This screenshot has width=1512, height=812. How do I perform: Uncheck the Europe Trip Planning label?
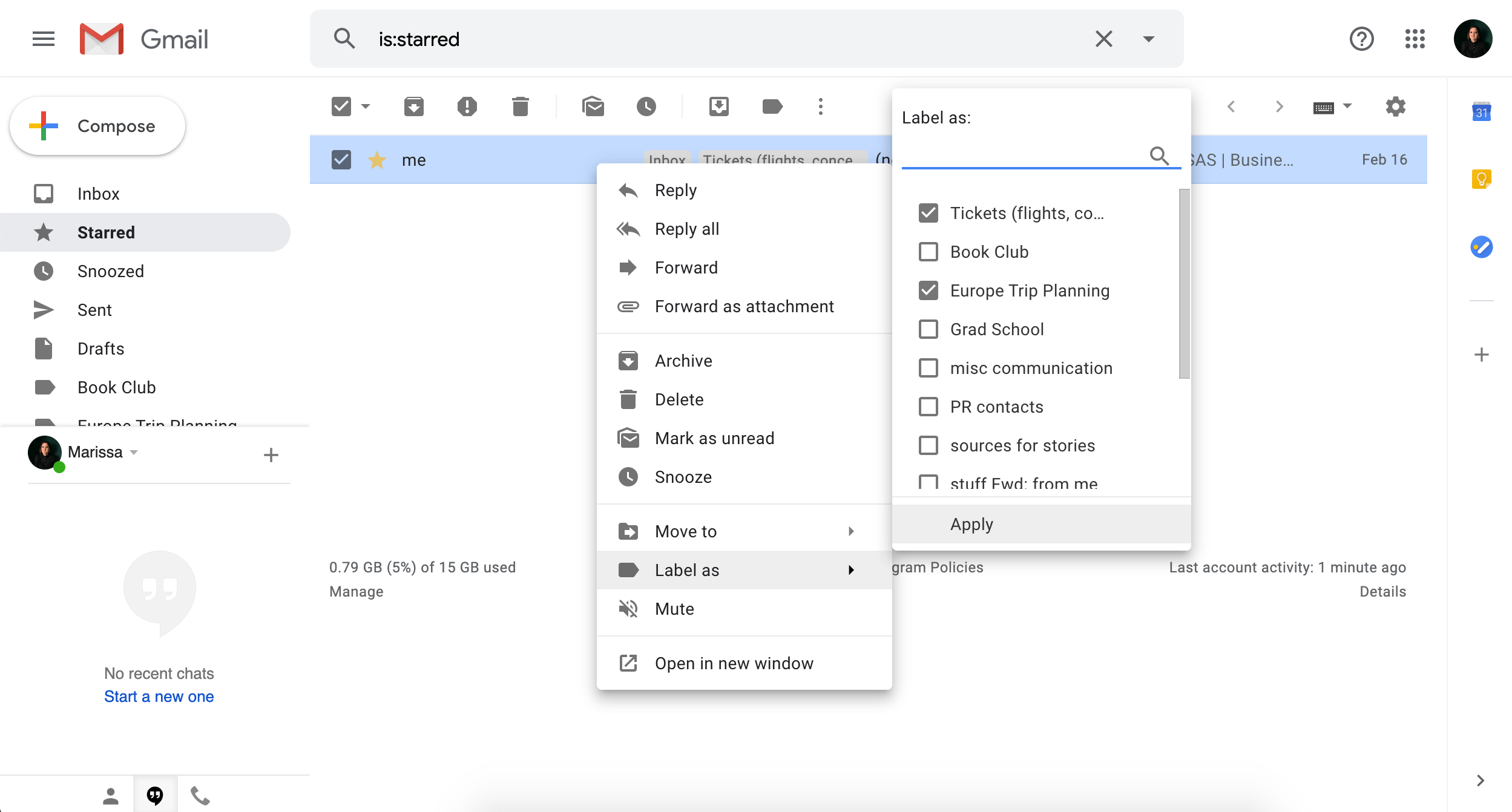[928, 290]
